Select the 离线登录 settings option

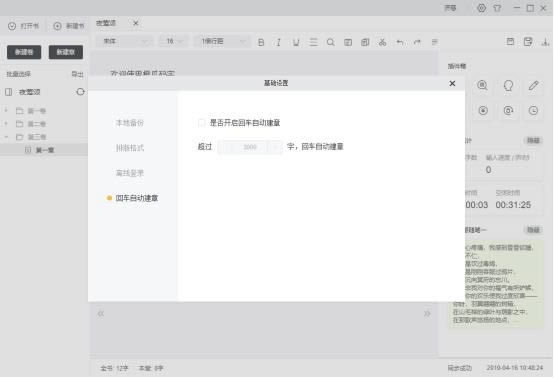tap(130, 173)
